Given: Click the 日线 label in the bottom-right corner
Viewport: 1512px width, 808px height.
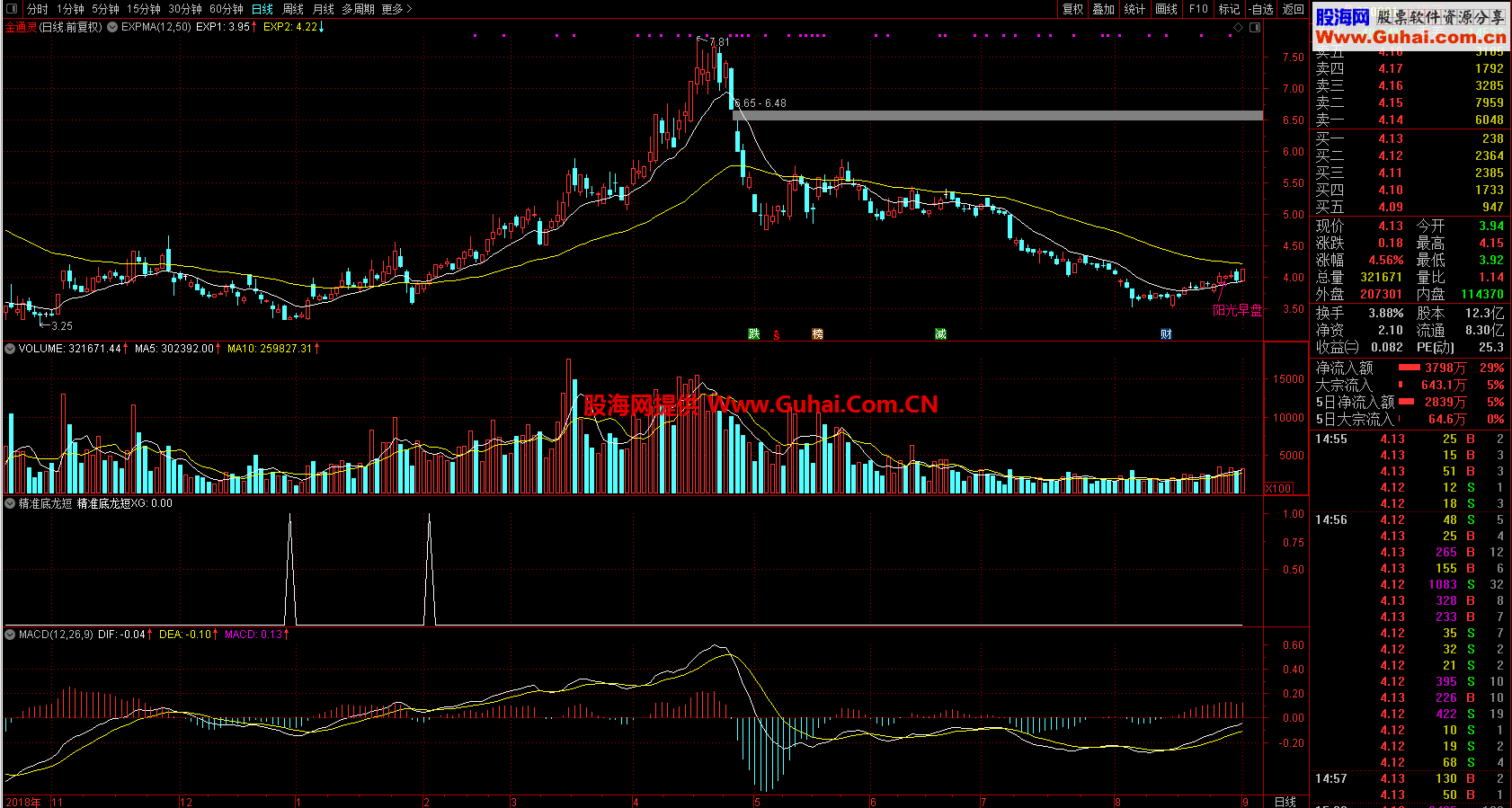Looking at the screenshot, I should click(1285, 802).
